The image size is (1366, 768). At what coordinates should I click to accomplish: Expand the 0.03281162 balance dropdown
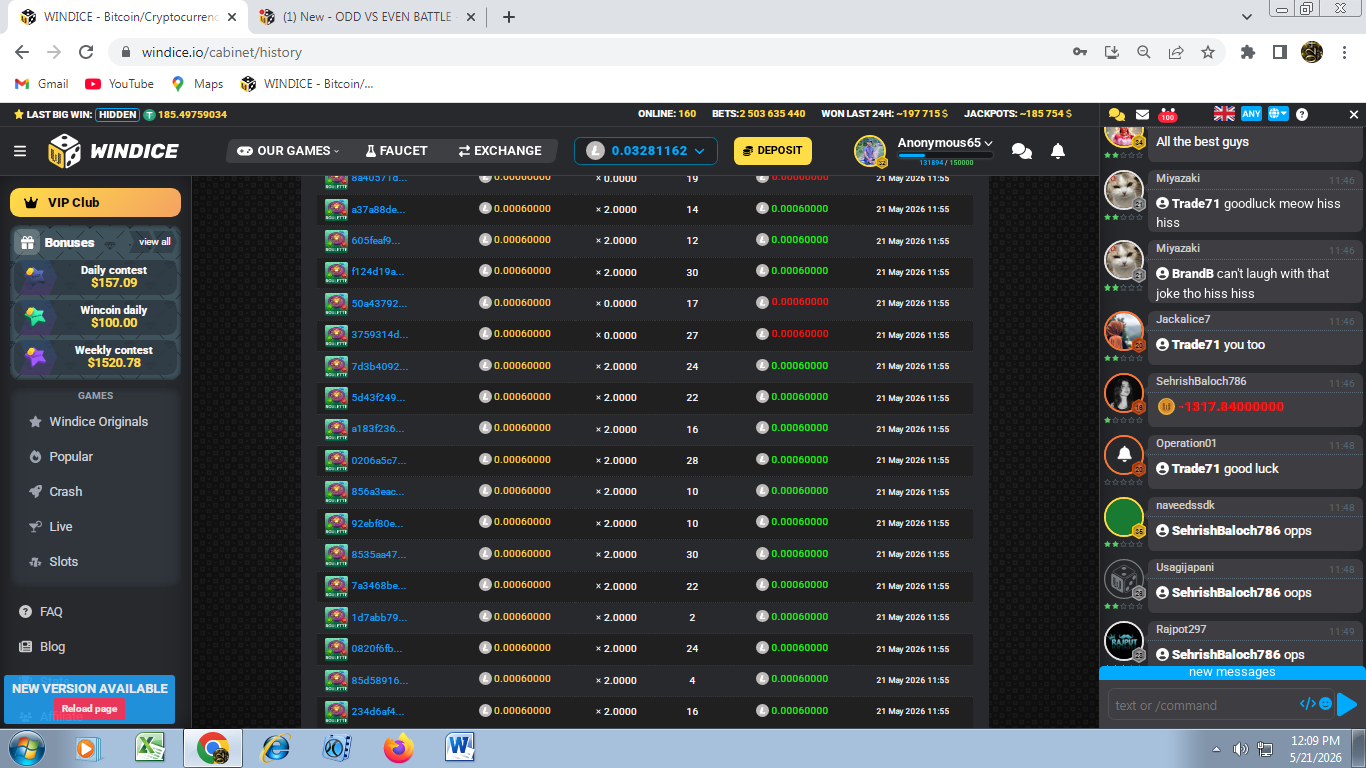click(645, 151)
